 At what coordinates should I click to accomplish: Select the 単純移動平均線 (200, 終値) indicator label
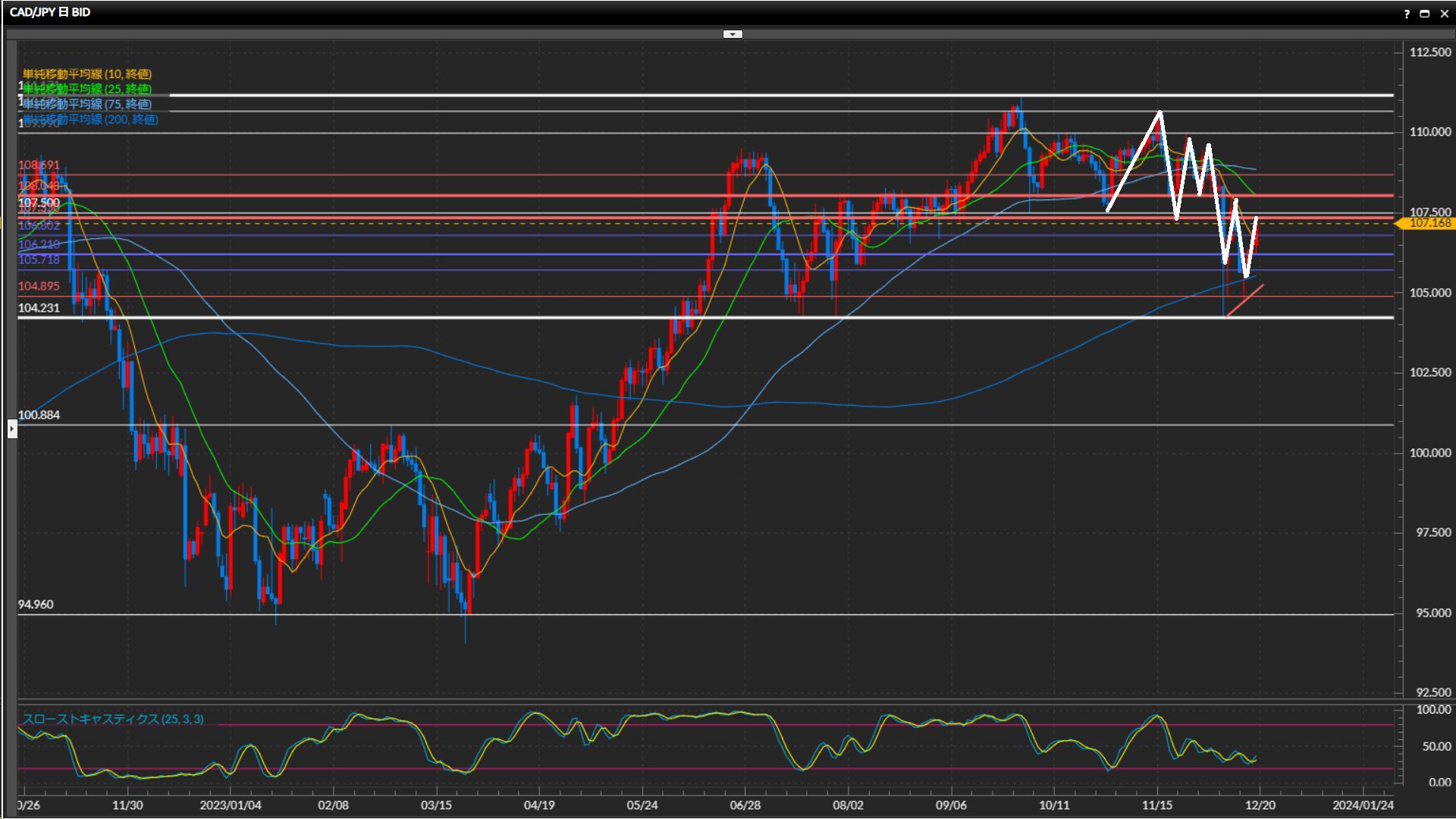coord(90,119)
